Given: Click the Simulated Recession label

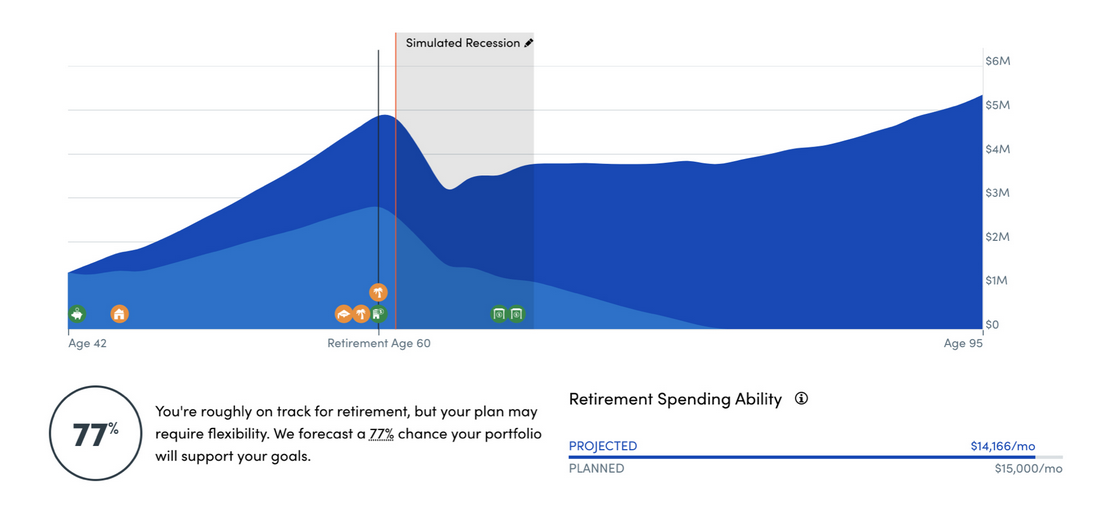Looking at the screenshot, I should tap(463, 43).
